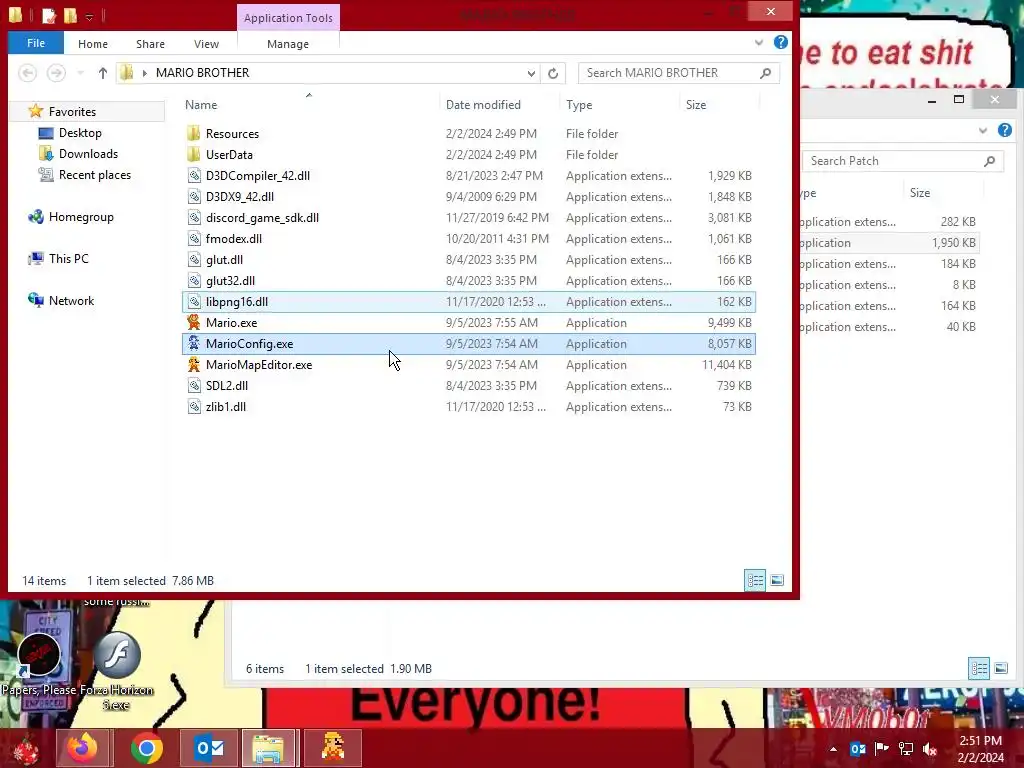The width and height of the screenshot is (1024, 768).
Task: Select the UserData folder icon
Action: point(193,154)
